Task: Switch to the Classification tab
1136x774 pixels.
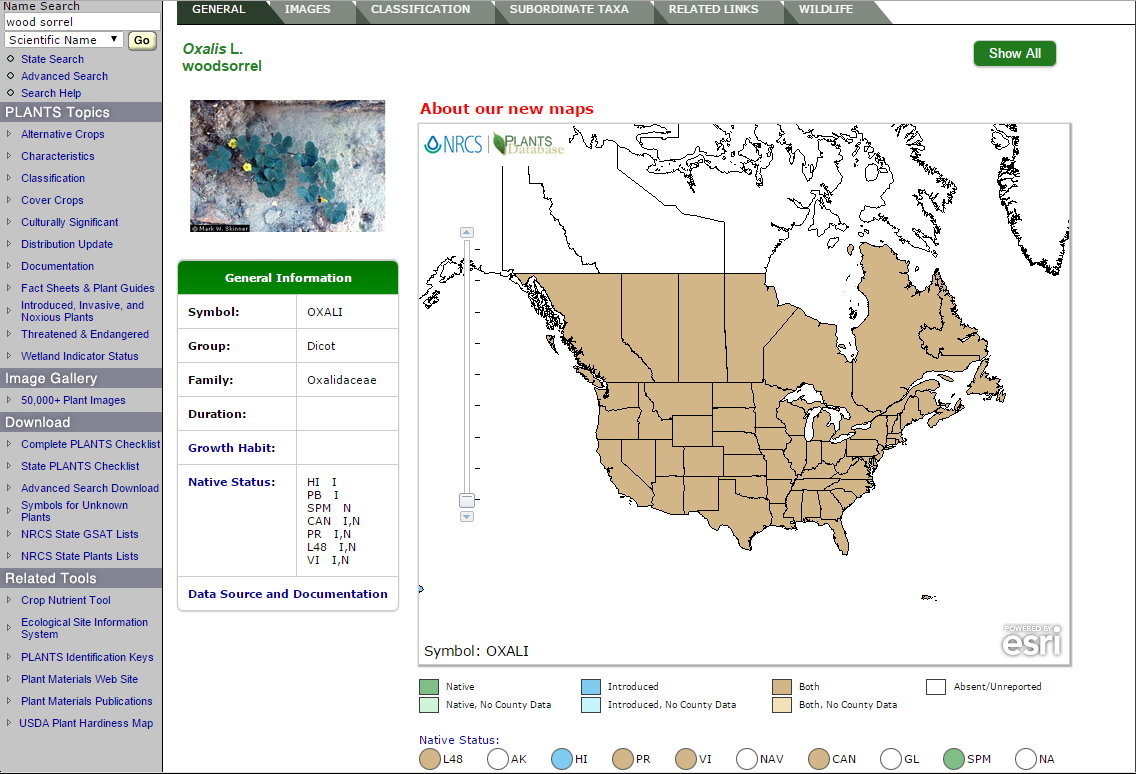Action: point(420,10)
